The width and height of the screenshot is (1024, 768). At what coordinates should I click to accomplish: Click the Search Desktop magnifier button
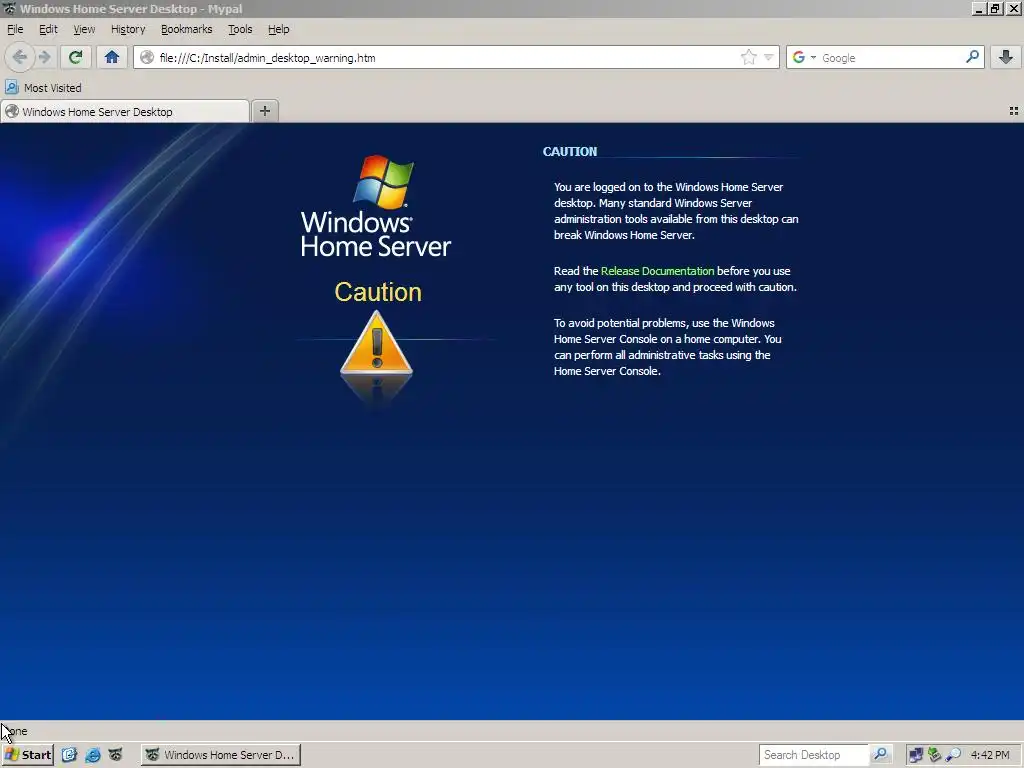pos(880,754)
